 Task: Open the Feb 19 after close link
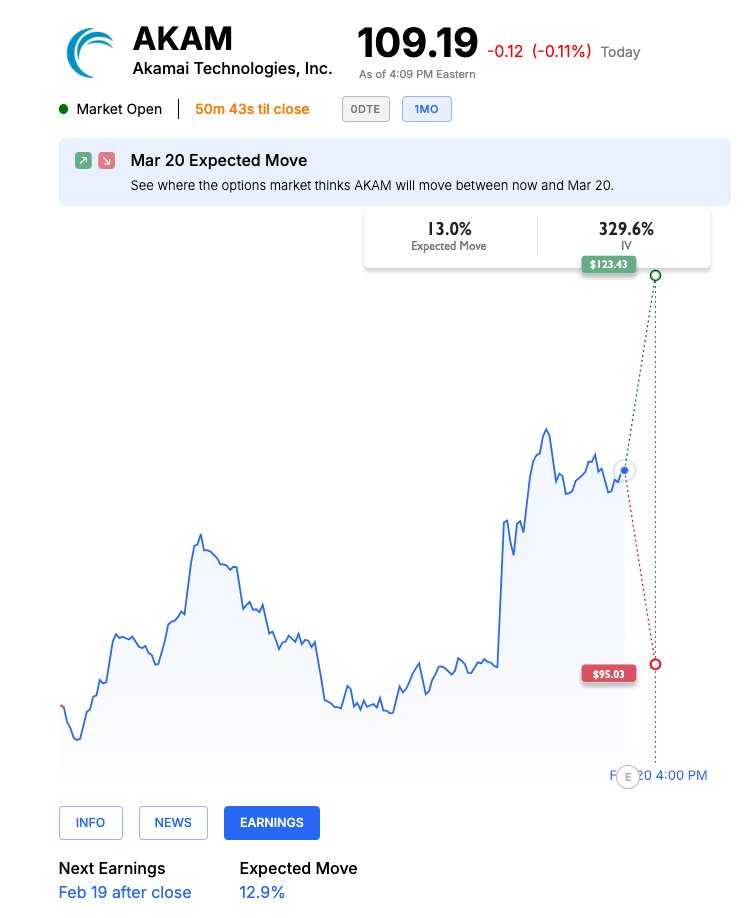tap(125, 892)
